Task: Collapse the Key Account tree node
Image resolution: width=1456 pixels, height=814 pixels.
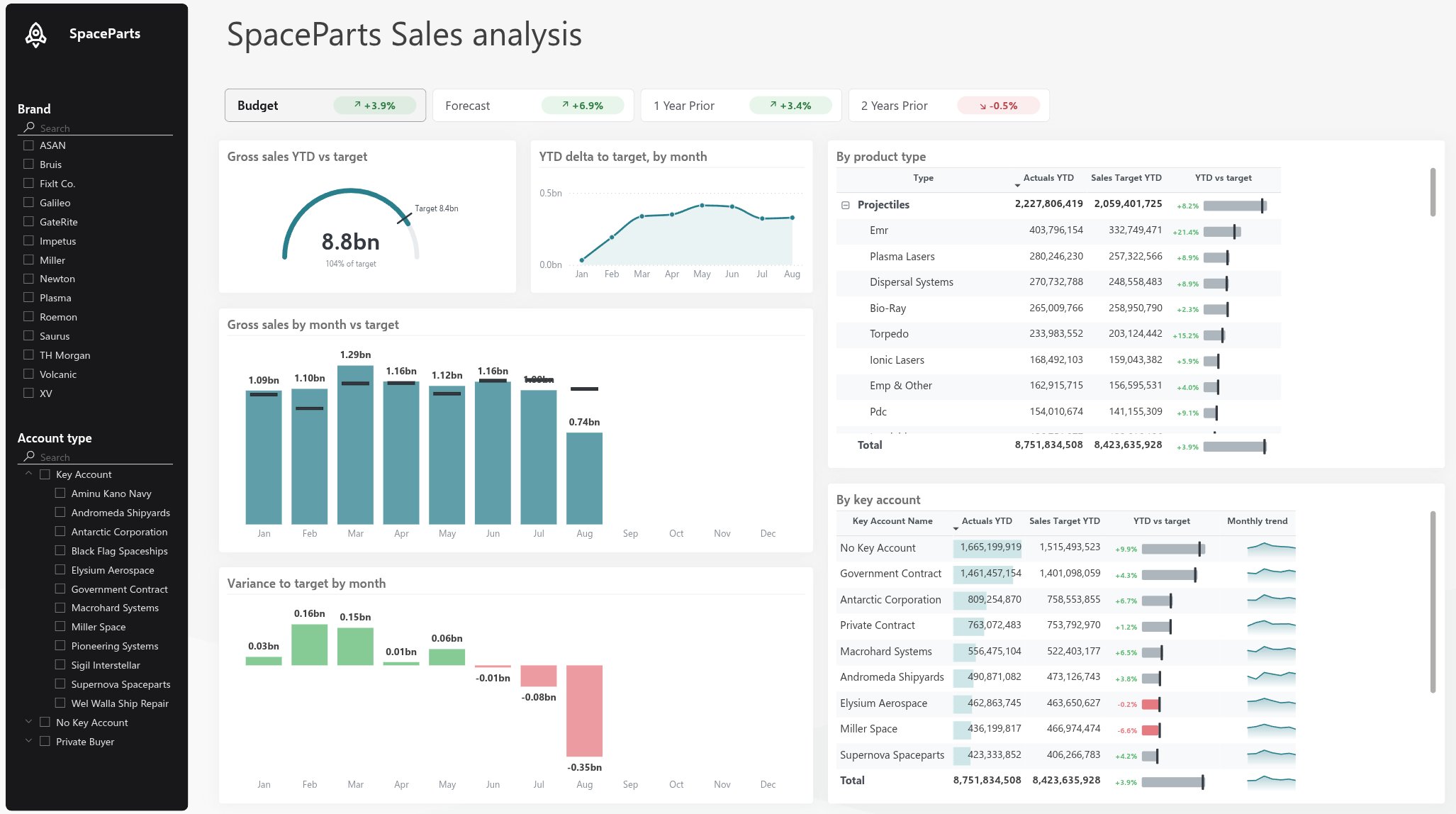Action: coord(28,474)
